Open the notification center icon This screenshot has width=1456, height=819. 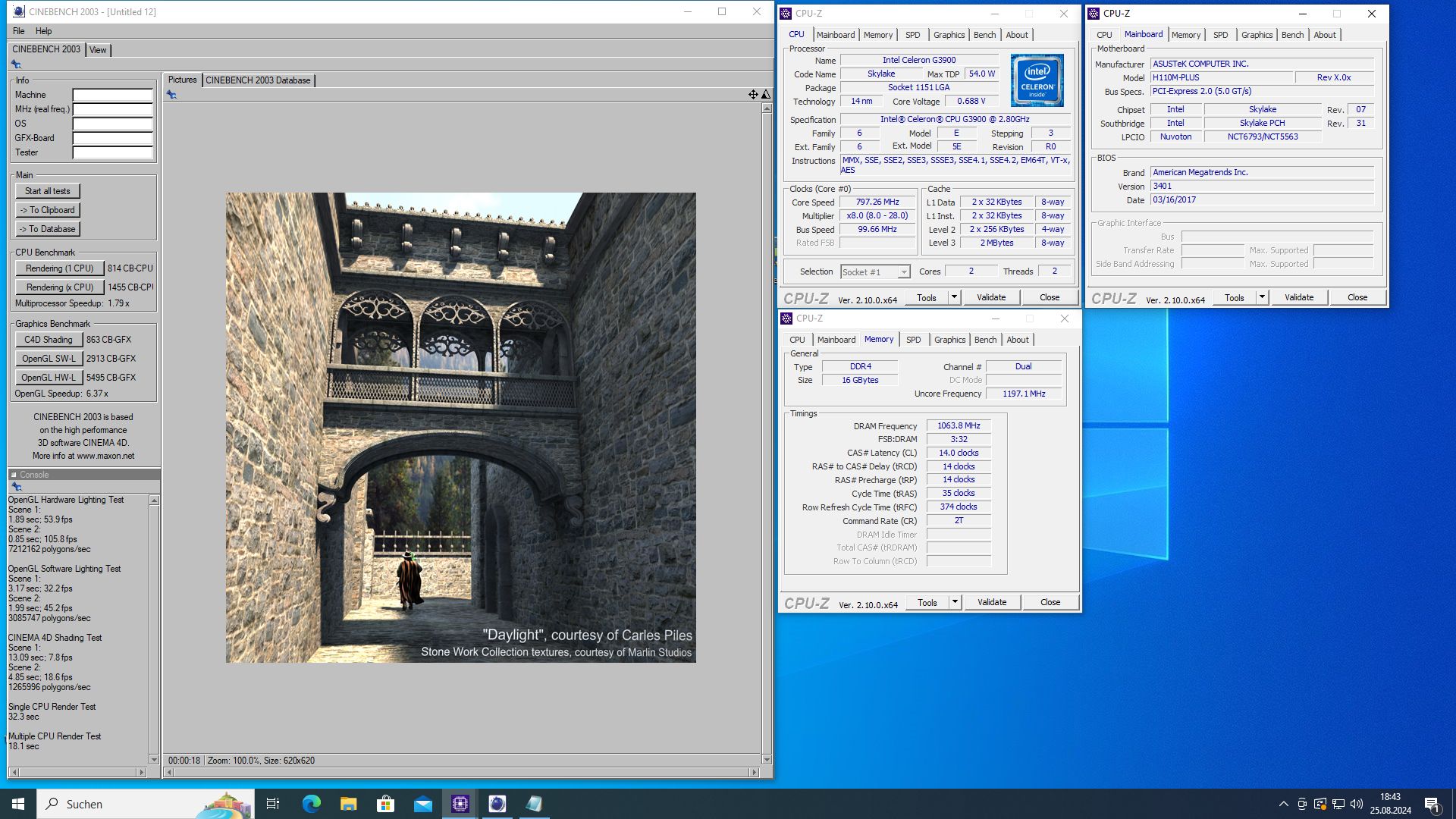pos(1432,804)
